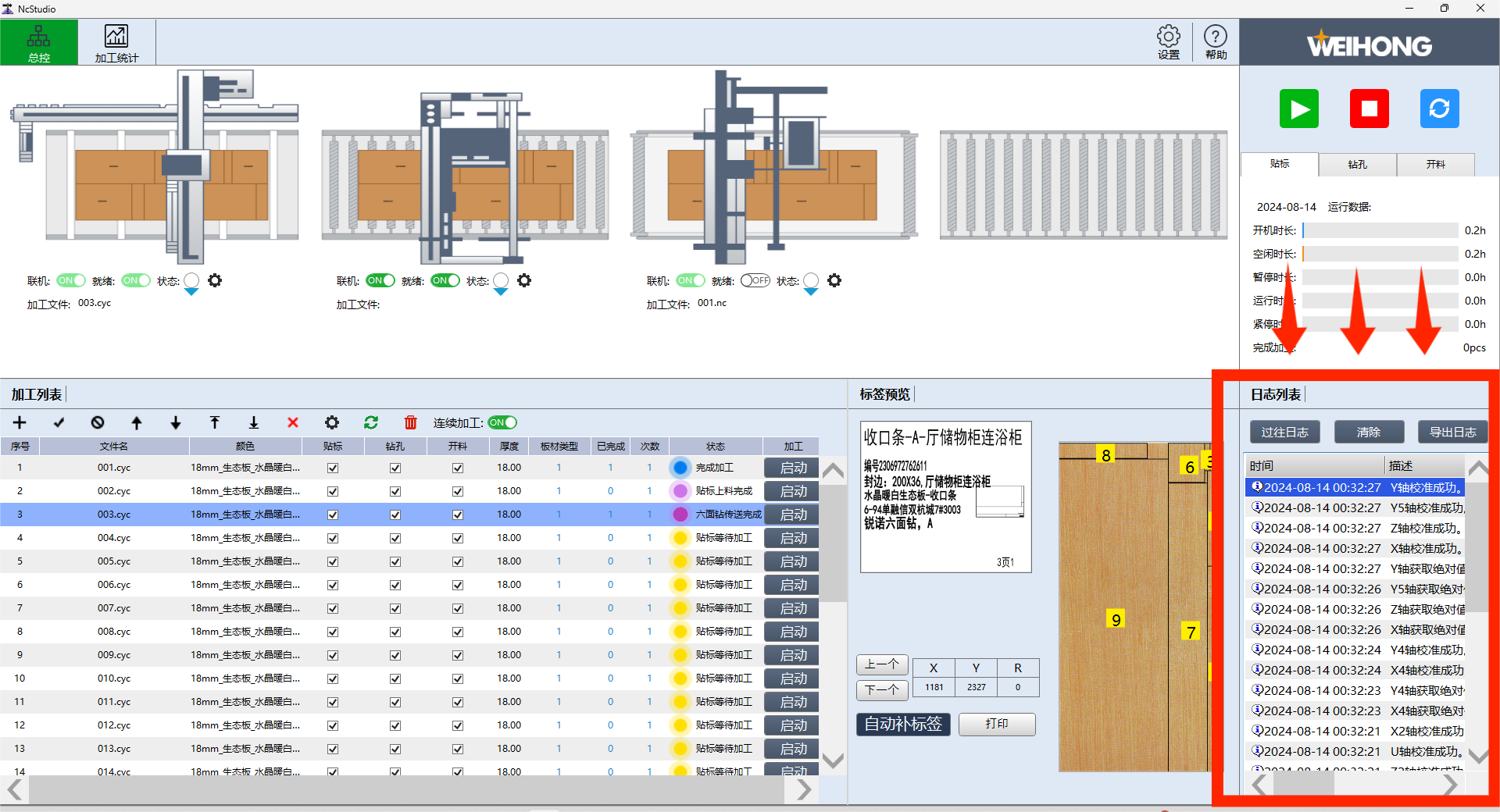1500x812 pixels.
Task: Click the 导出日志 export log button
Action: [1452, 432]
